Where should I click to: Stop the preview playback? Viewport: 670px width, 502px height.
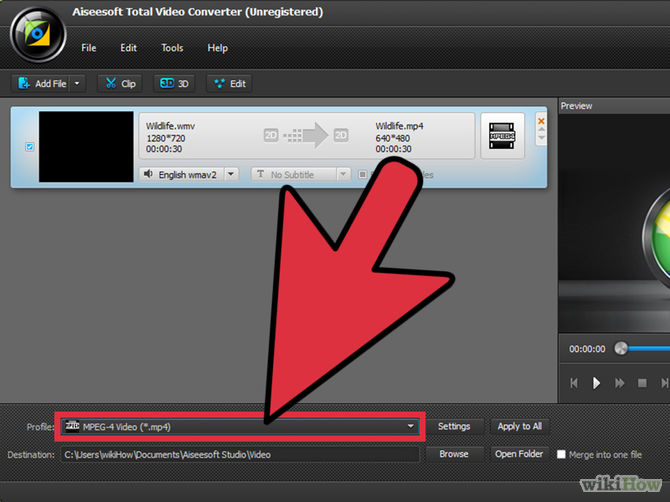coord(642,383)
